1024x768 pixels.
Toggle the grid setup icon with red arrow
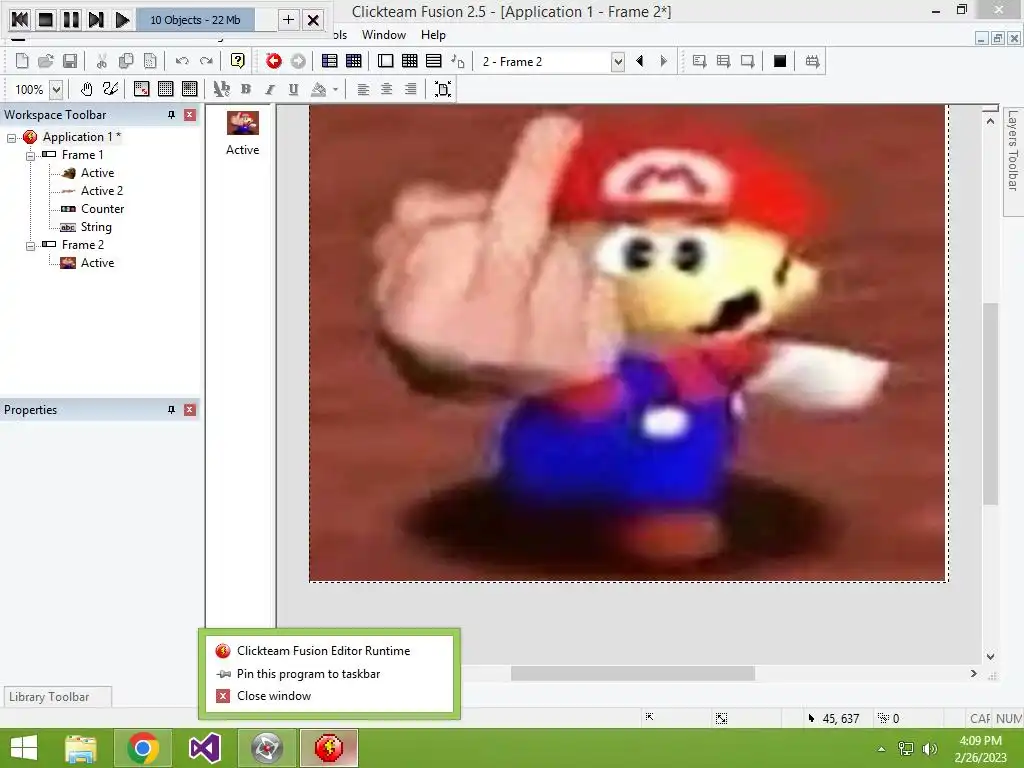141,89
